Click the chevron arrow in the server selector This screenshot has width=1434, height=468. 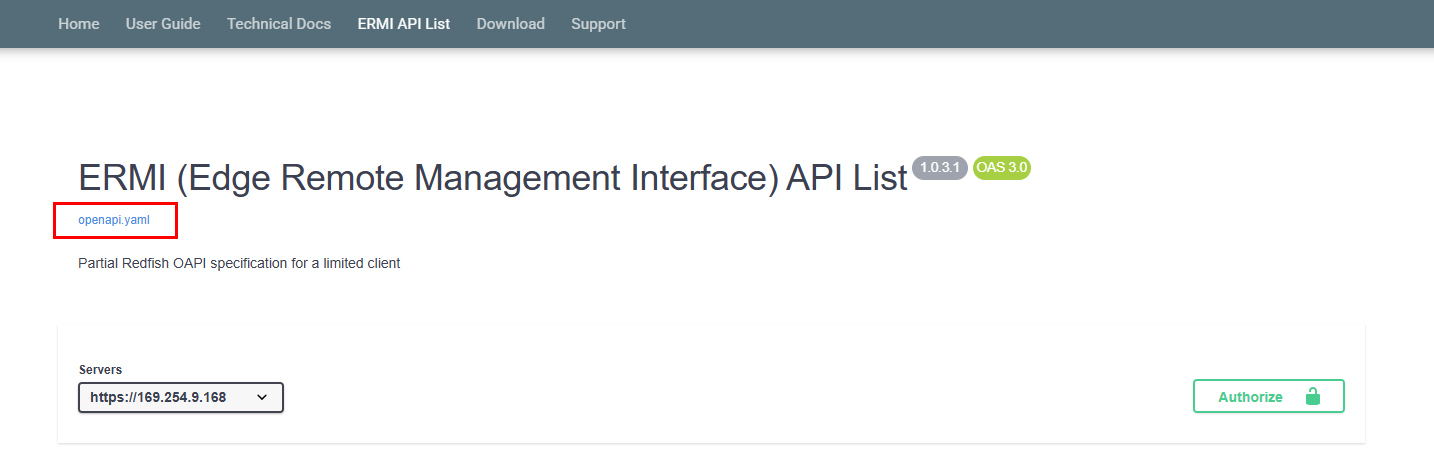(x=262, y=397)
